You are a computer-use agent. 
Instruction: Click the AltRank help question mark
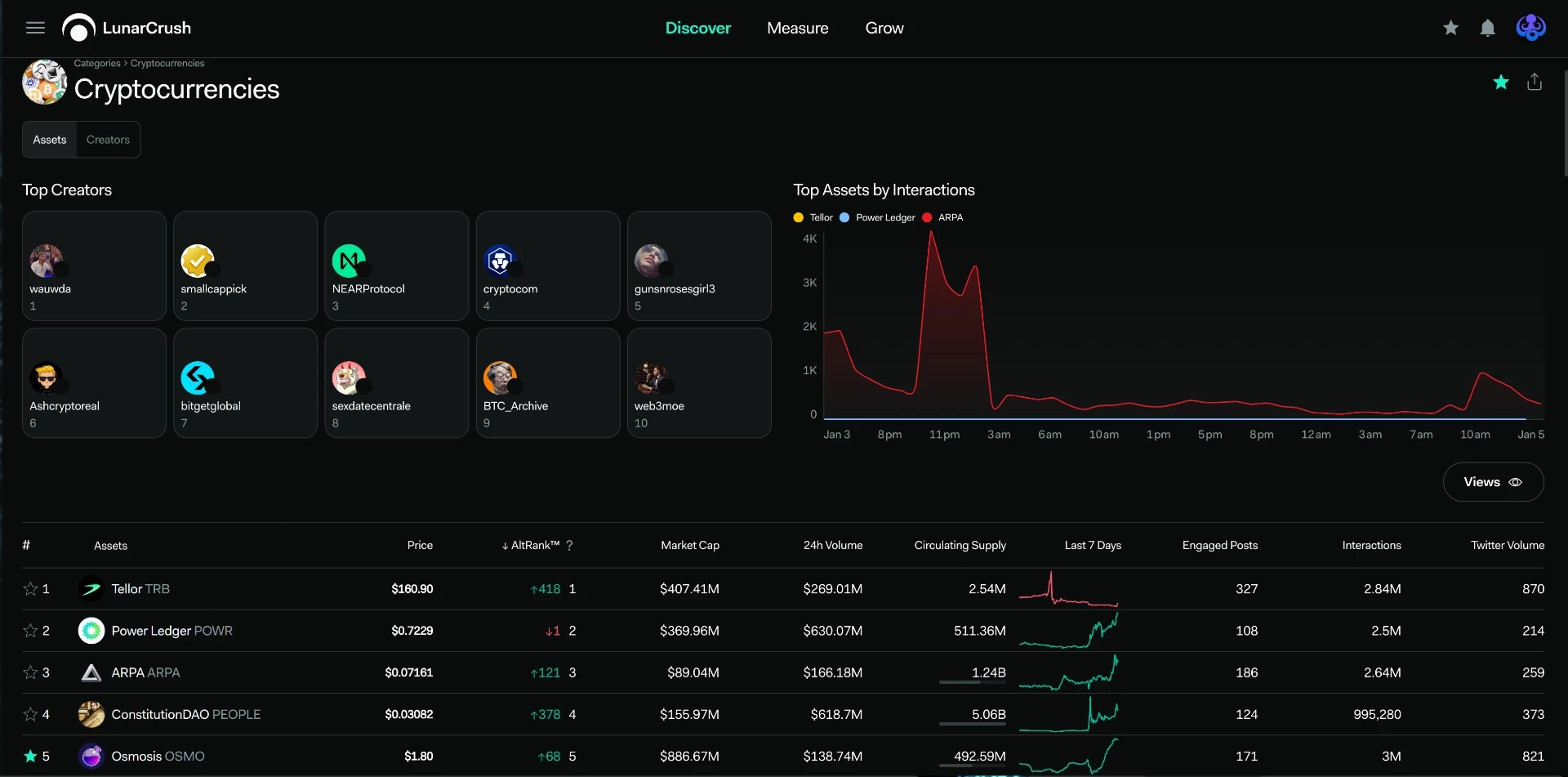click(x=569, y=545)
